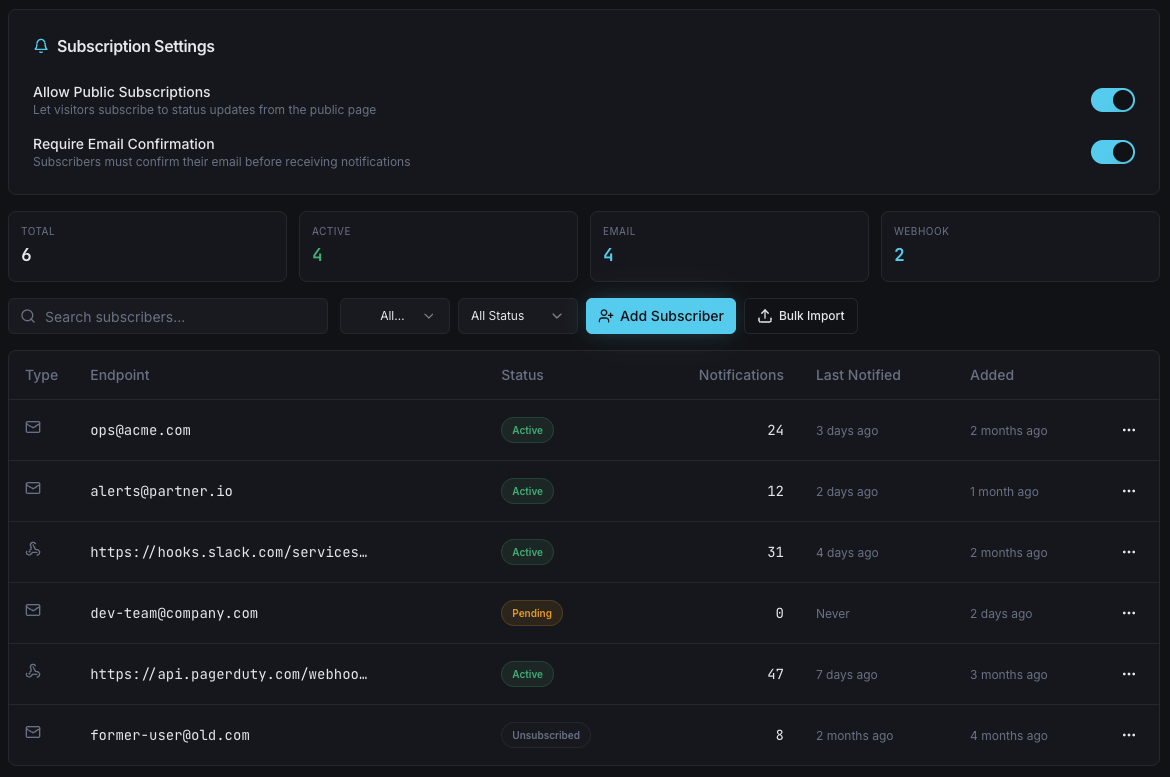Click the Bulk Import button
This screenshot has width=1170, height=777.
[x=800, y=315]
